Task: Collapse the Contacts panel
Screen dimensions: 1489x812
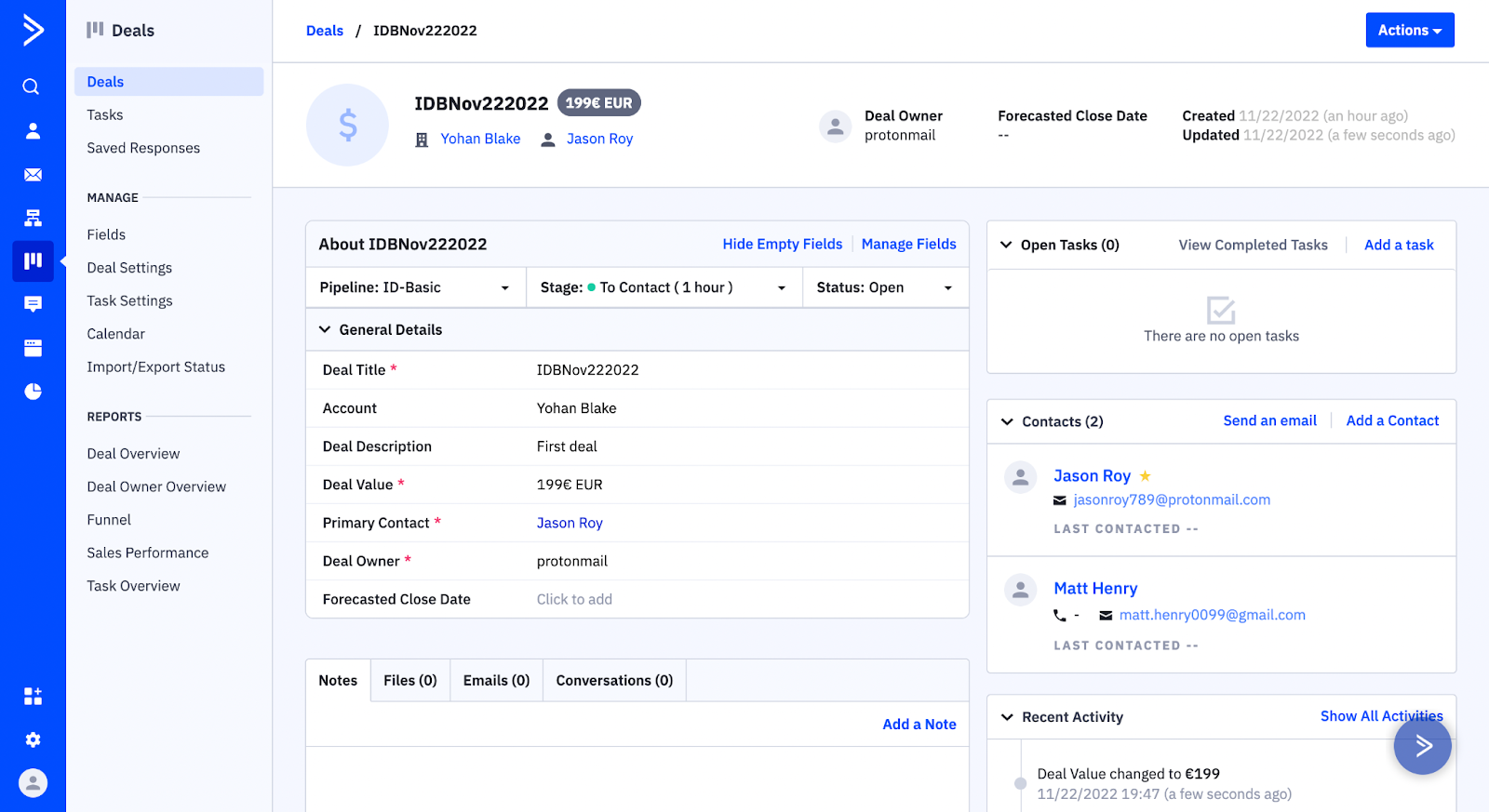Action: [1007, 421]
